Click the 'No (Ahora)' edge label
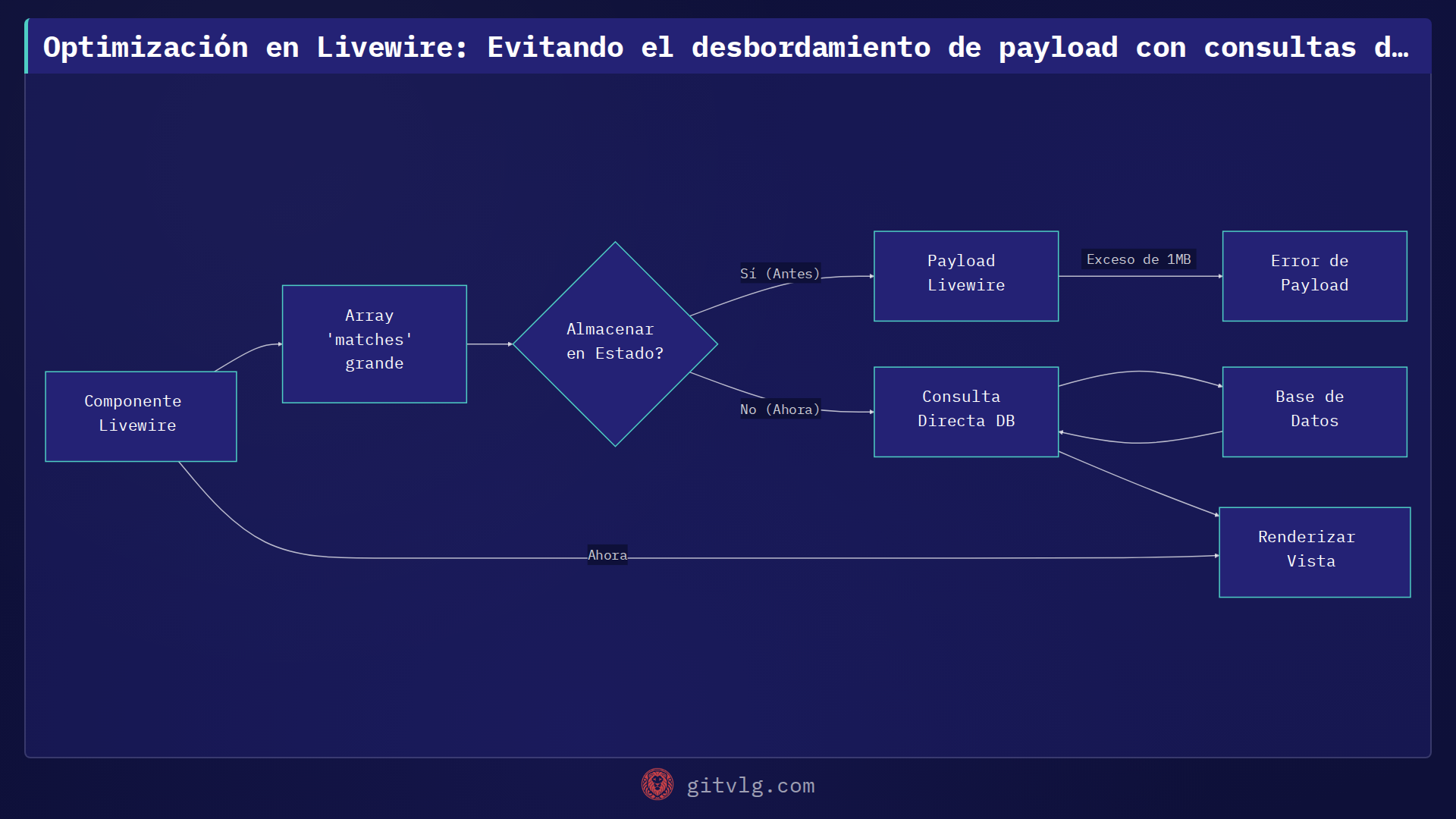1456x819 pixels. (780, 409)
